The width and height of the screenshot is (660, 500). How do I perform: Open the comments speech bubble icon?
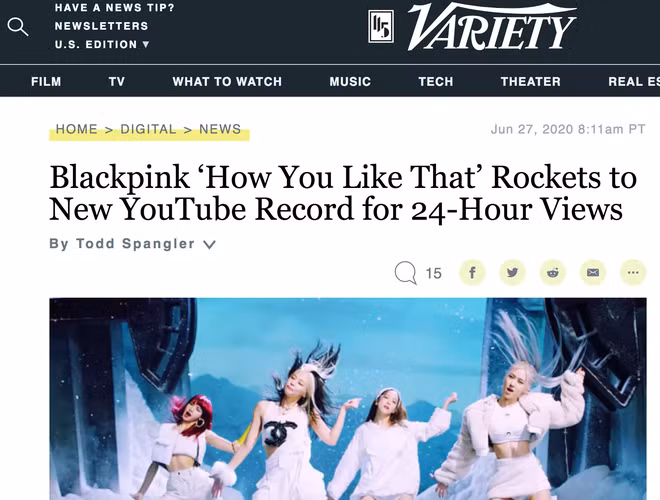[406, 273]
